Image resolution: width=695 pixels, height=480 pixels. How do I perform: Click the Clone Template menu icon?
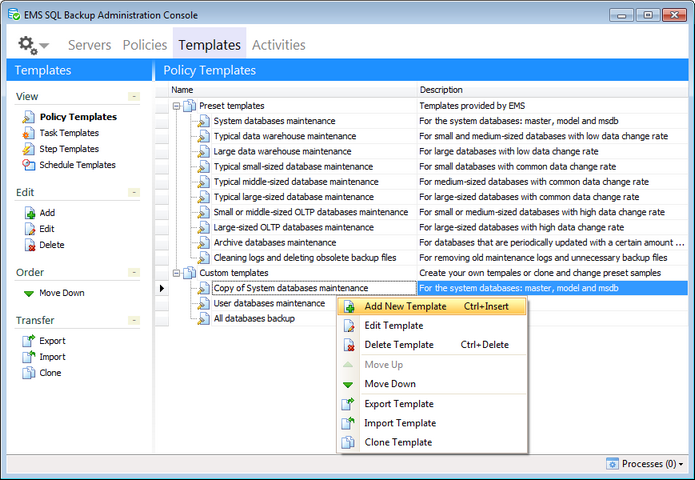pyautogui.click(x=348, y=442)
